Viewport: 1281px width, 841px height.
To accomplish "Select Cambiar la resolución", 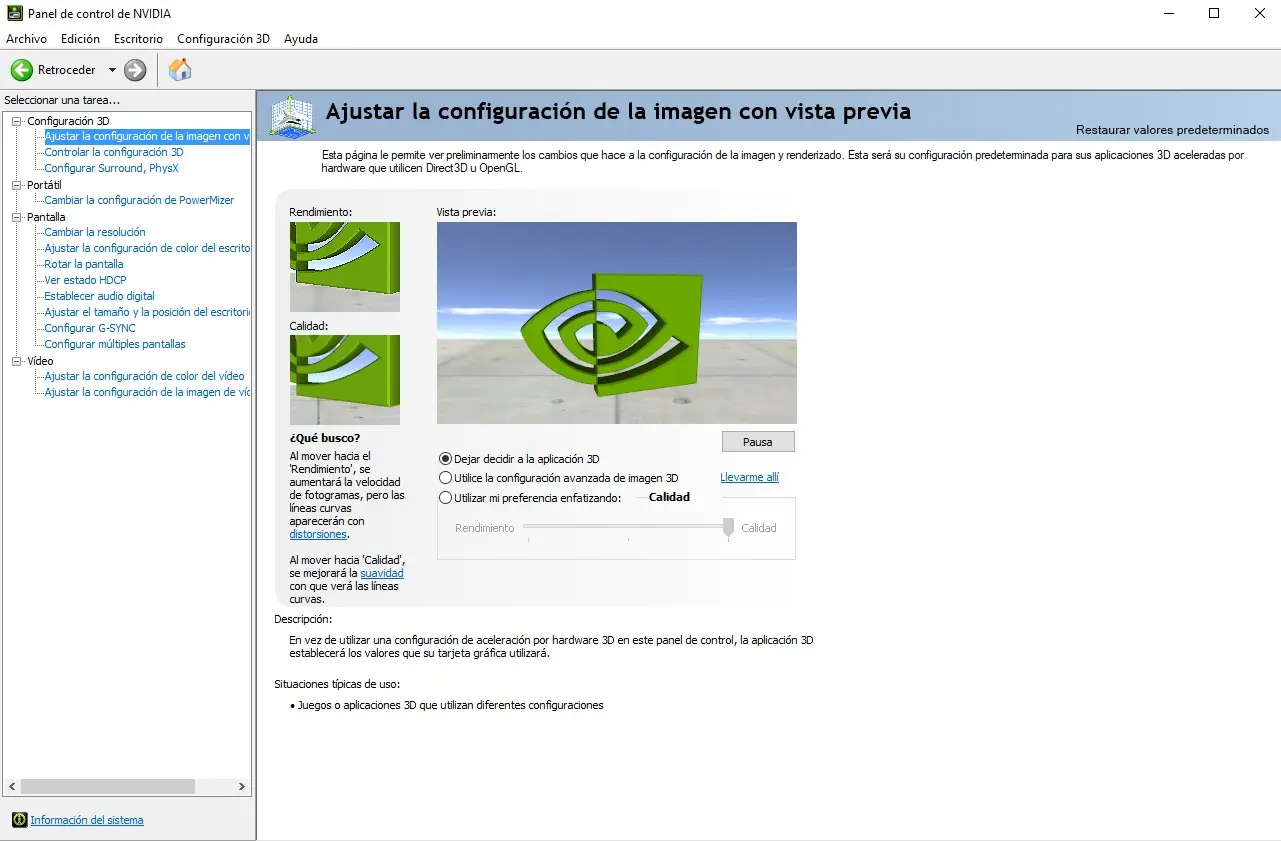I will (95, 232).
